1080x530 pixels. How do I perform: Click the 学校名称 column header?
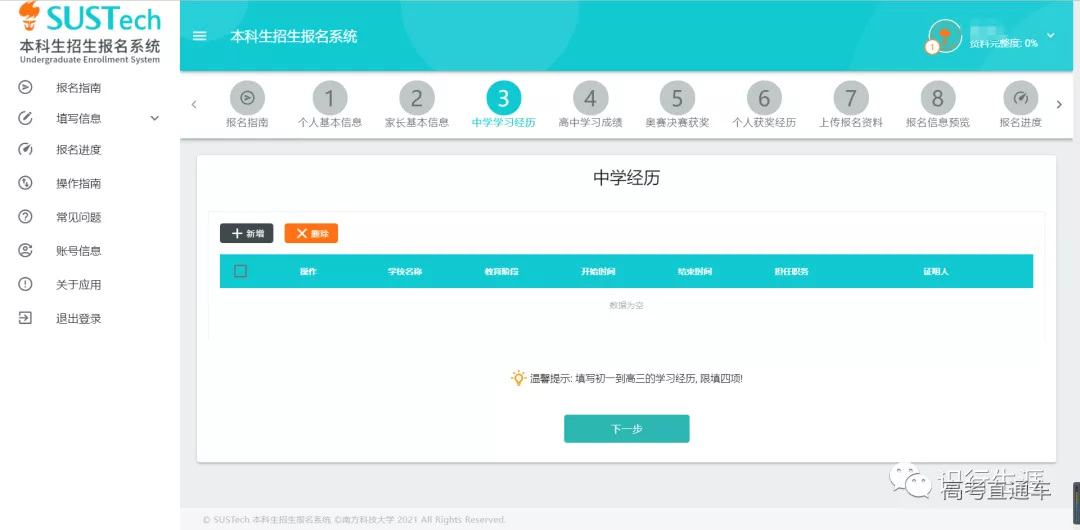tap(405, 272)
